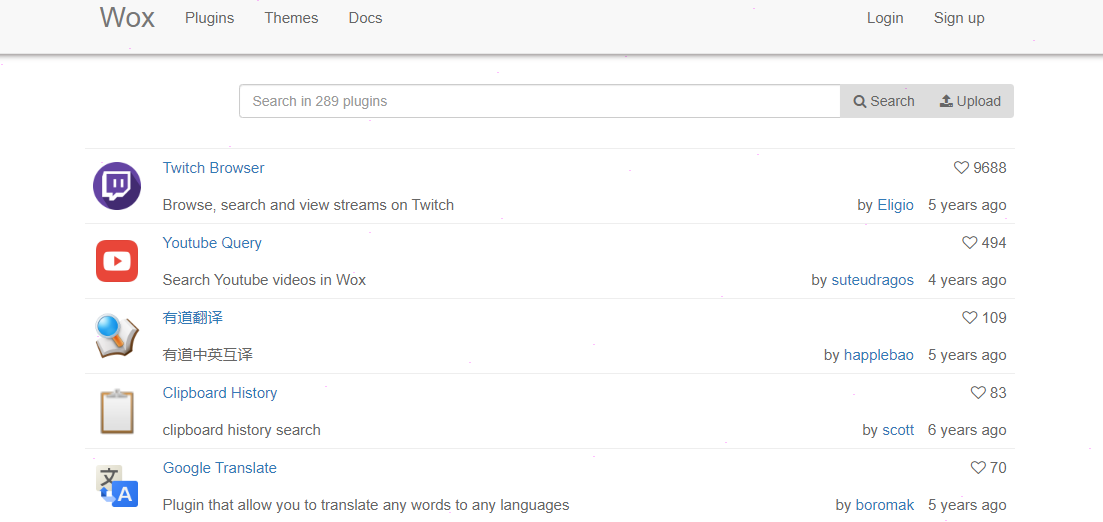The width and height of the screenshot is (1103, 522).
Task: Go to the Themes page
Action: pyautogui.click(x=291, y=18)
